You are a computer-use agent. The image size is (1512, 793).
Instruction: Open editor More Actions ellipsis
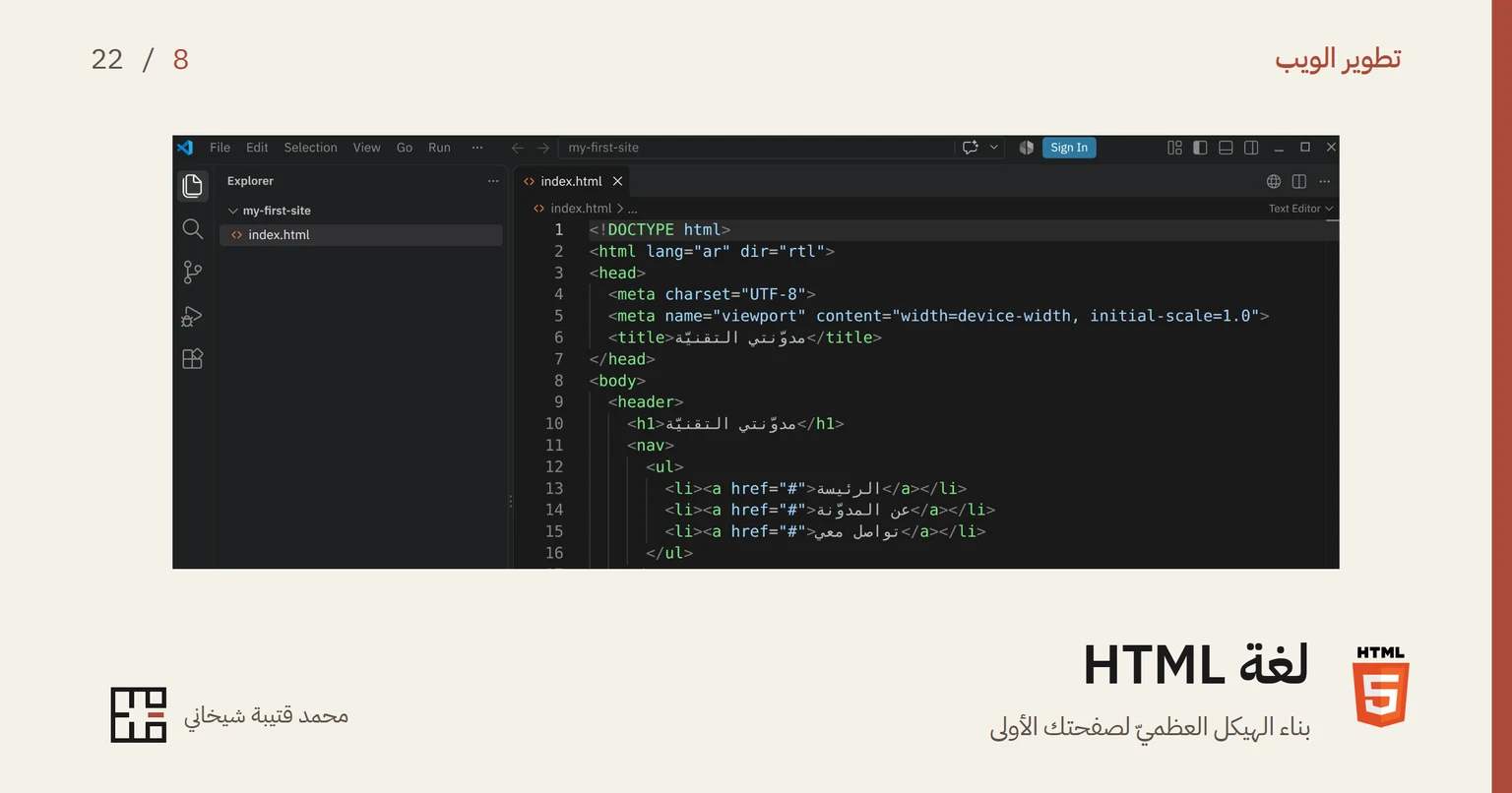coord(1325,181)
